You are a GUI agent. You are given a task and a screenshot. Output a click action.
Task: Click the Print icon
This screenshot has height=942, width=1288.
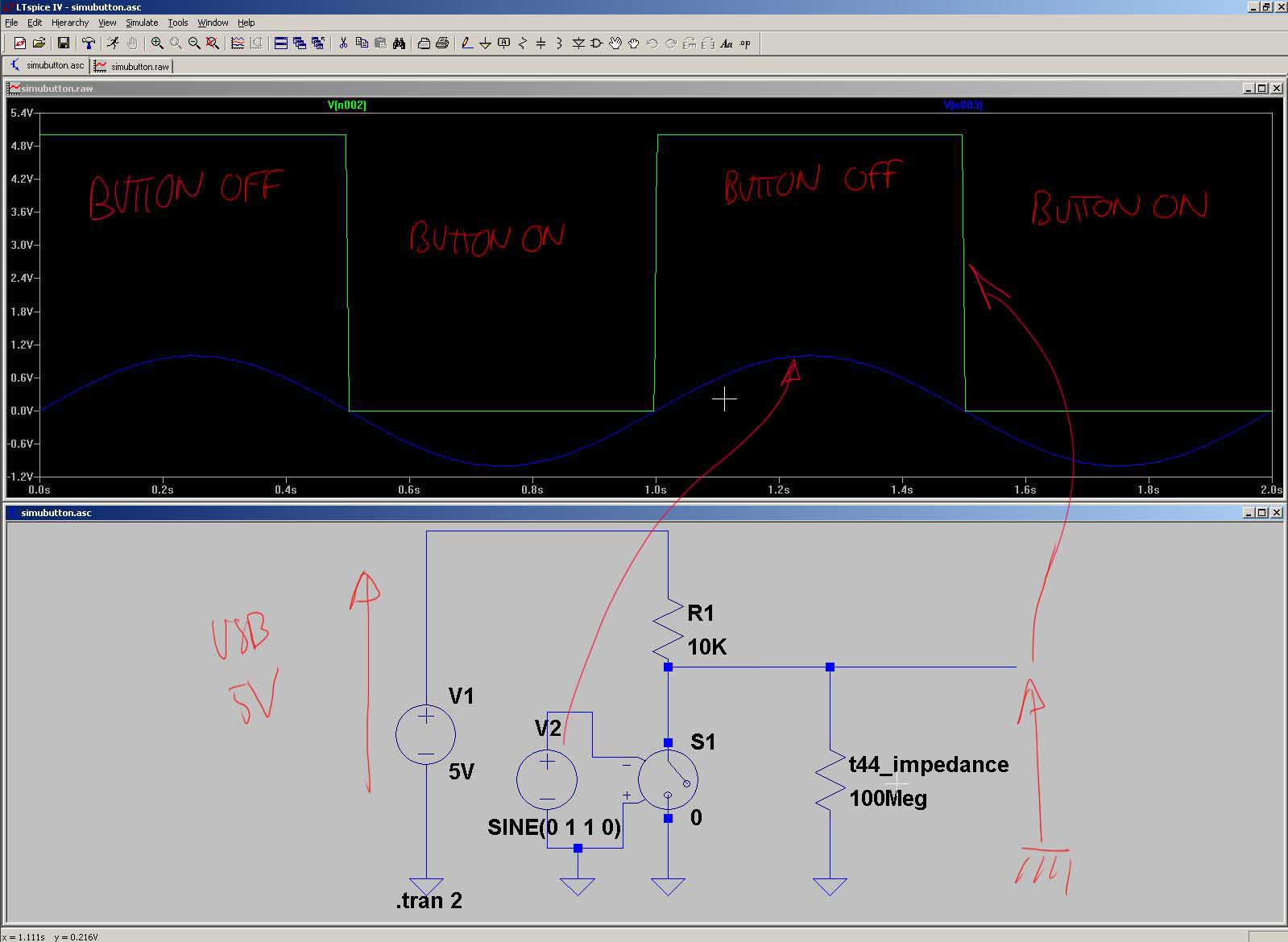tap(442, 43)
